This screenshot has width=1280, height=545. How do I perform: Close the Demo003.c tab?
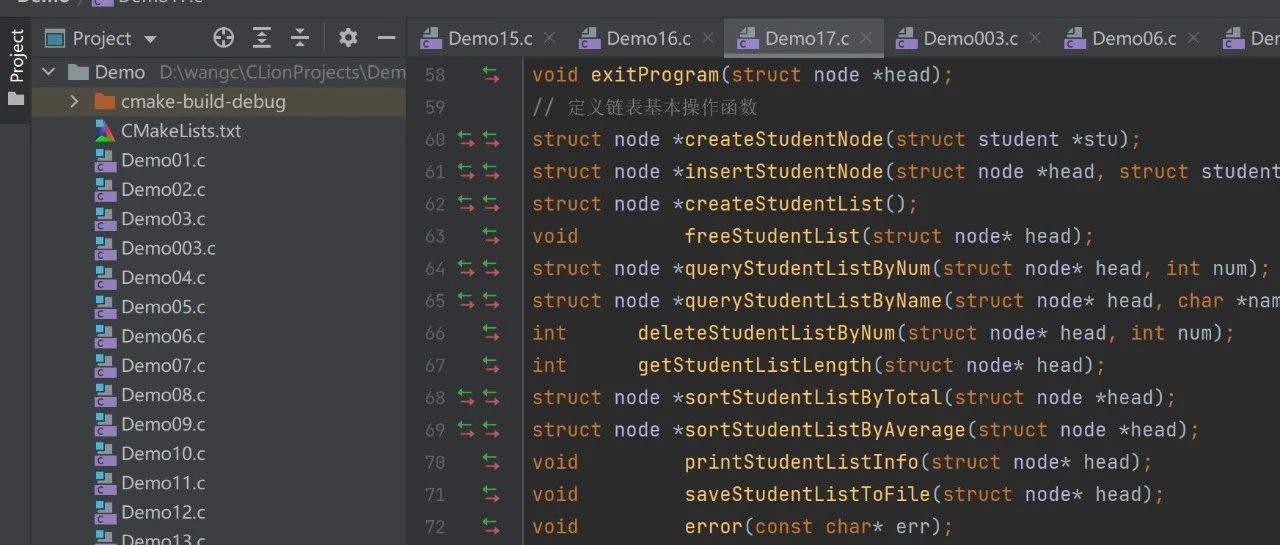pyautogui.click(x=1035, y=39)
